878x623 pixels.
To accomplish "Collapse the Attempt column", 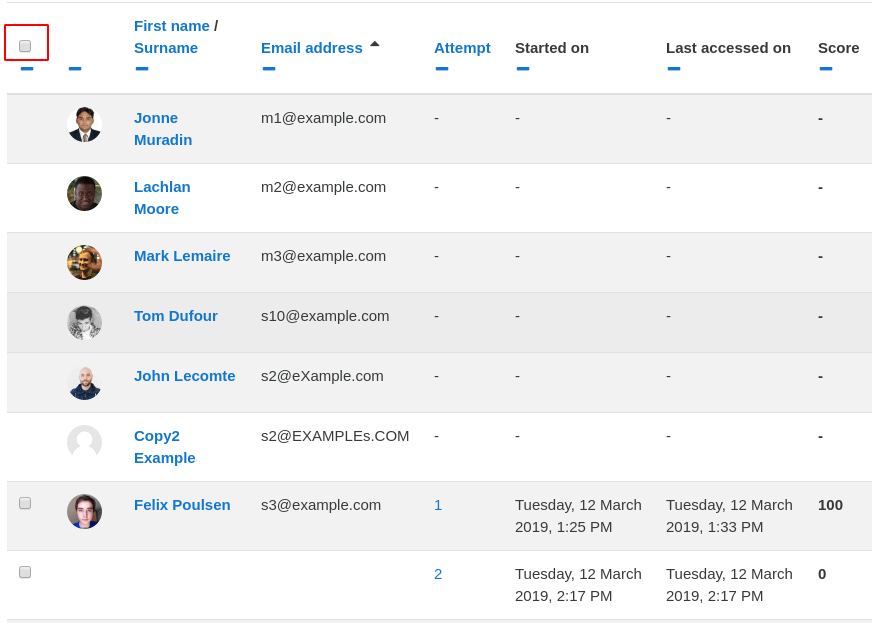I will click(x=442, y=69).
